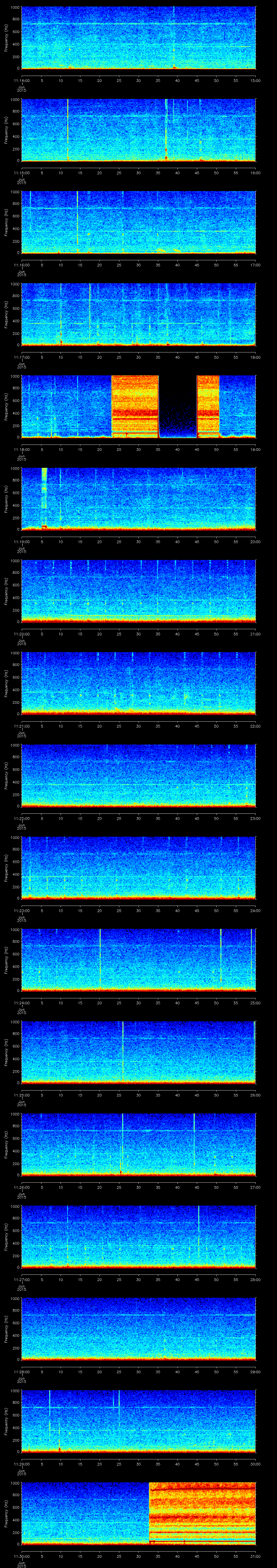Select the spectrogram panel starting at 11:14:00
This screenshot has width=277, height=1568.
pos(138,38)
